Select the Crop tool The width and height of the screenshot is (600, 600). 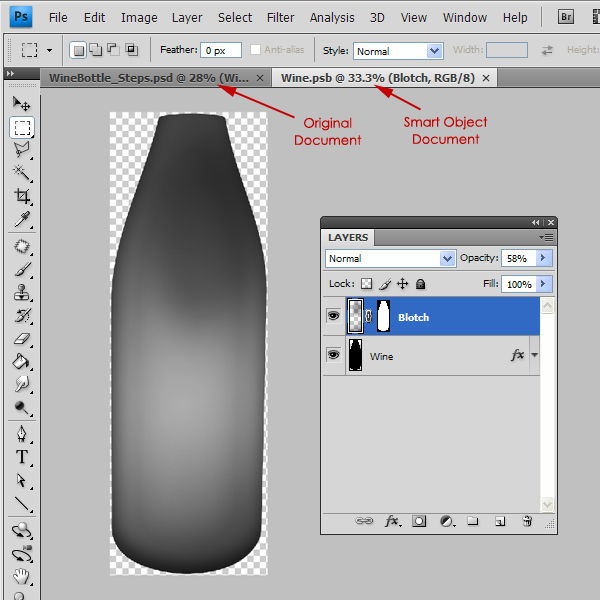(21, 196)
